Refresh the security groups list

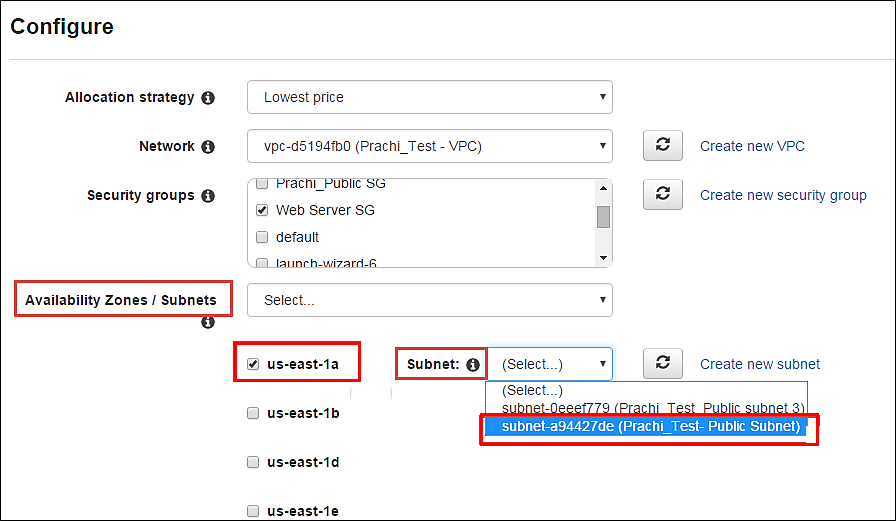[x=662, y=195]
